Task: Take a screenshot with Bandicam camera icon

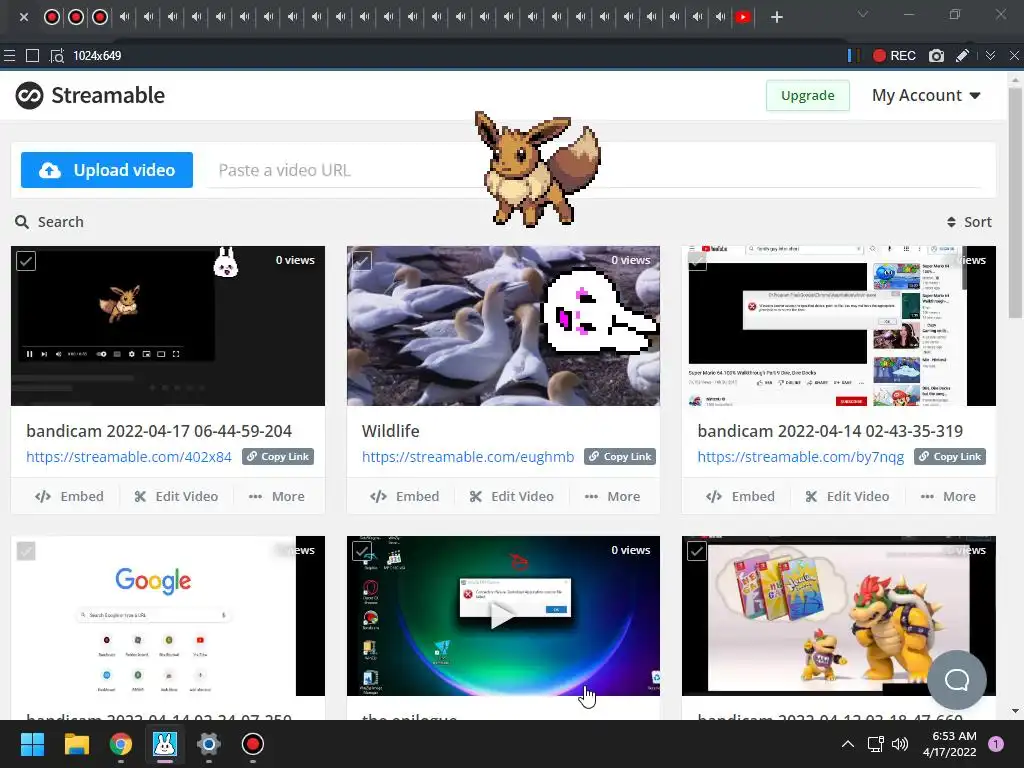Action: point(936,56)
